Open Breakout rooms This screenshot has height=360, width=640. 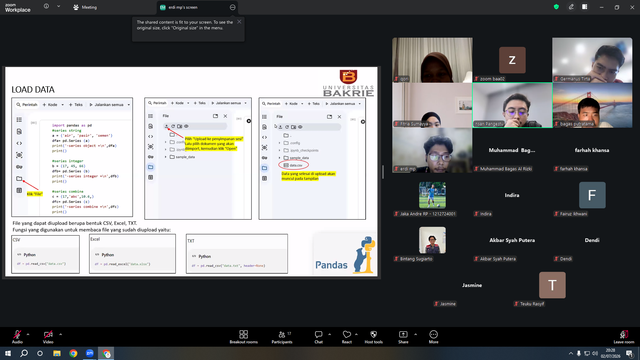[243, 337]
